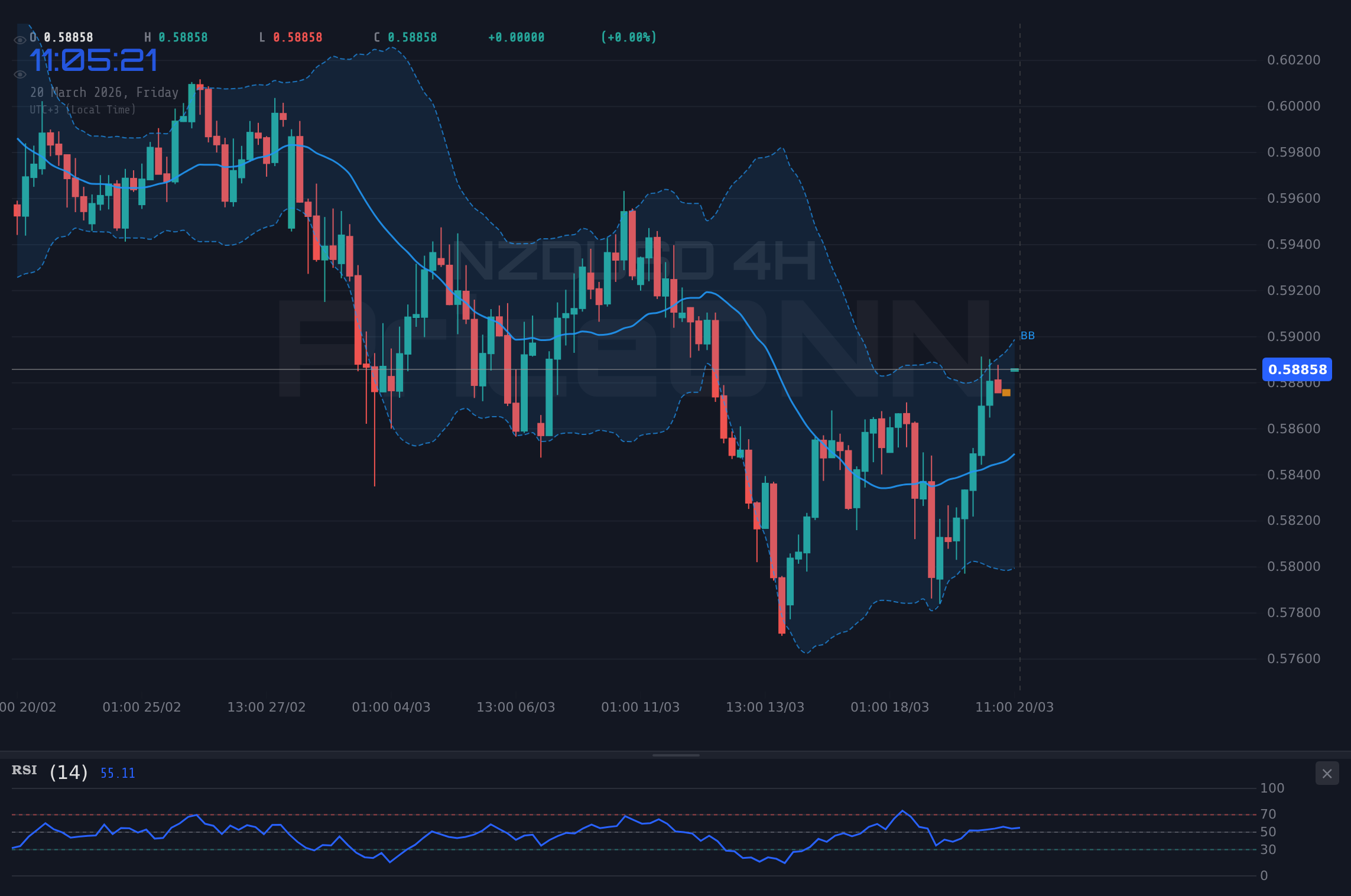Screen dimensions: 1351x896
Task: Click the open price value O 0.58858
Action: pos(61,37)
